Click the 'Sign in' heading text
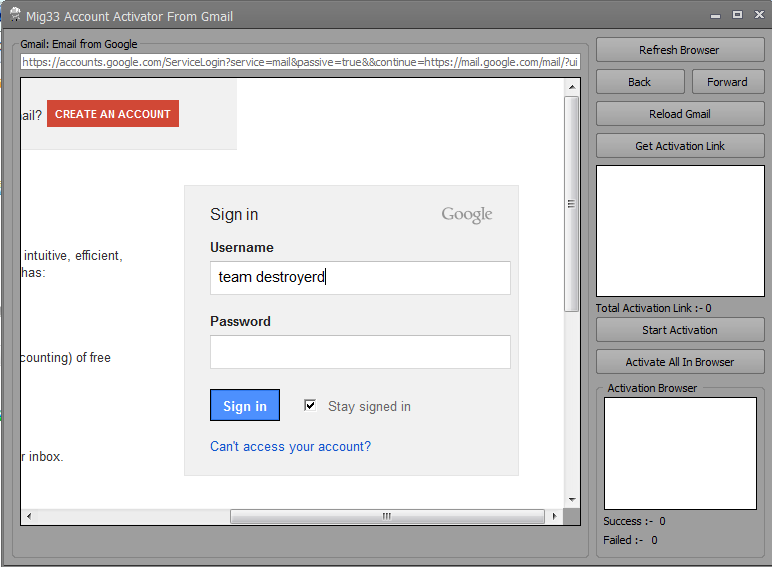Screen dimensions: 772x567 (234, 215)
